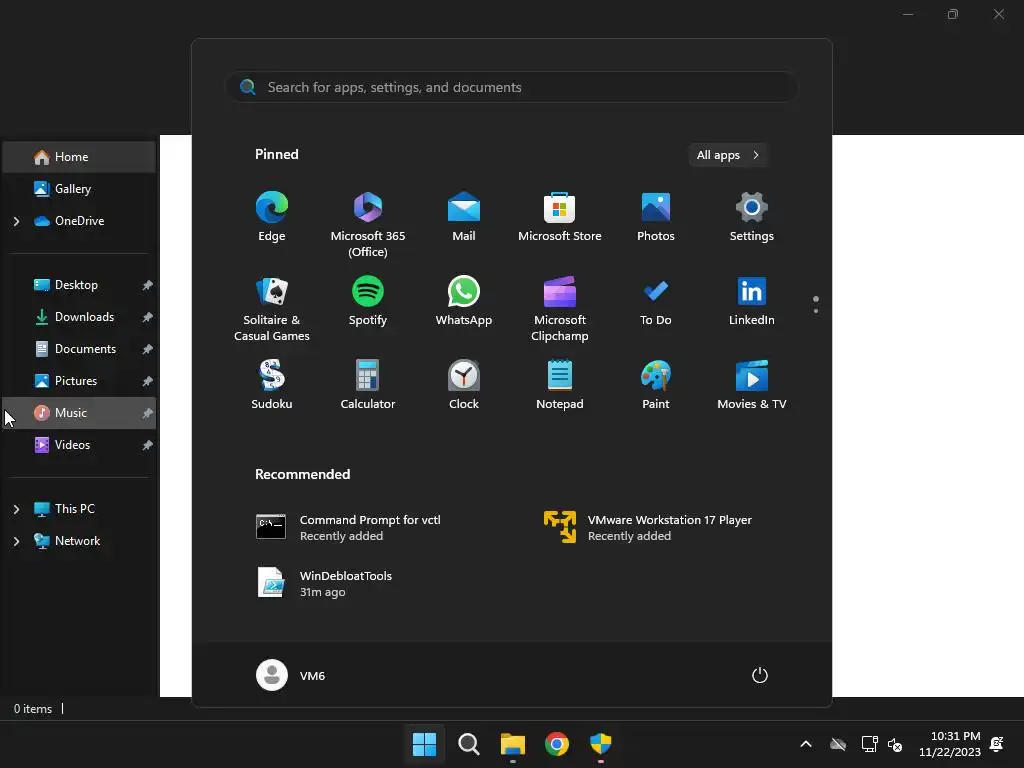Open the Calculator app
The height and width of the screenshot is (768, 1024).
coord(368,385)
